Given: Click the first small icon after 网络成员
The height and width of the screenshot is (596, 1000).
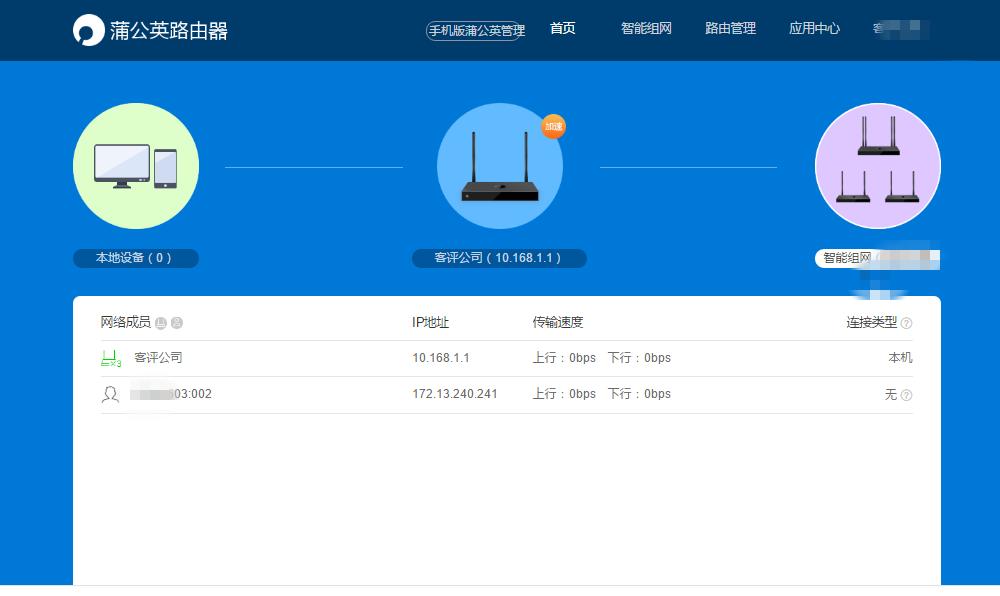Looking at the screenshot, I should 160,322.
